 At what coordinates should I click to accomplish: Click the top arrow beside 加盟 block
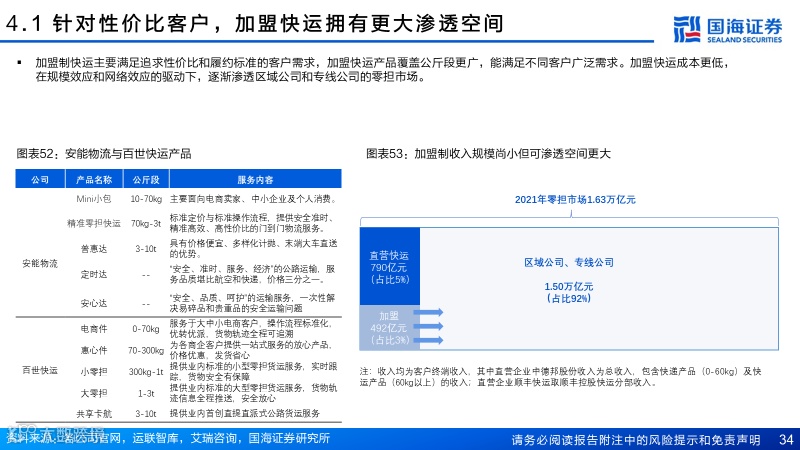[x=428, y=312]
